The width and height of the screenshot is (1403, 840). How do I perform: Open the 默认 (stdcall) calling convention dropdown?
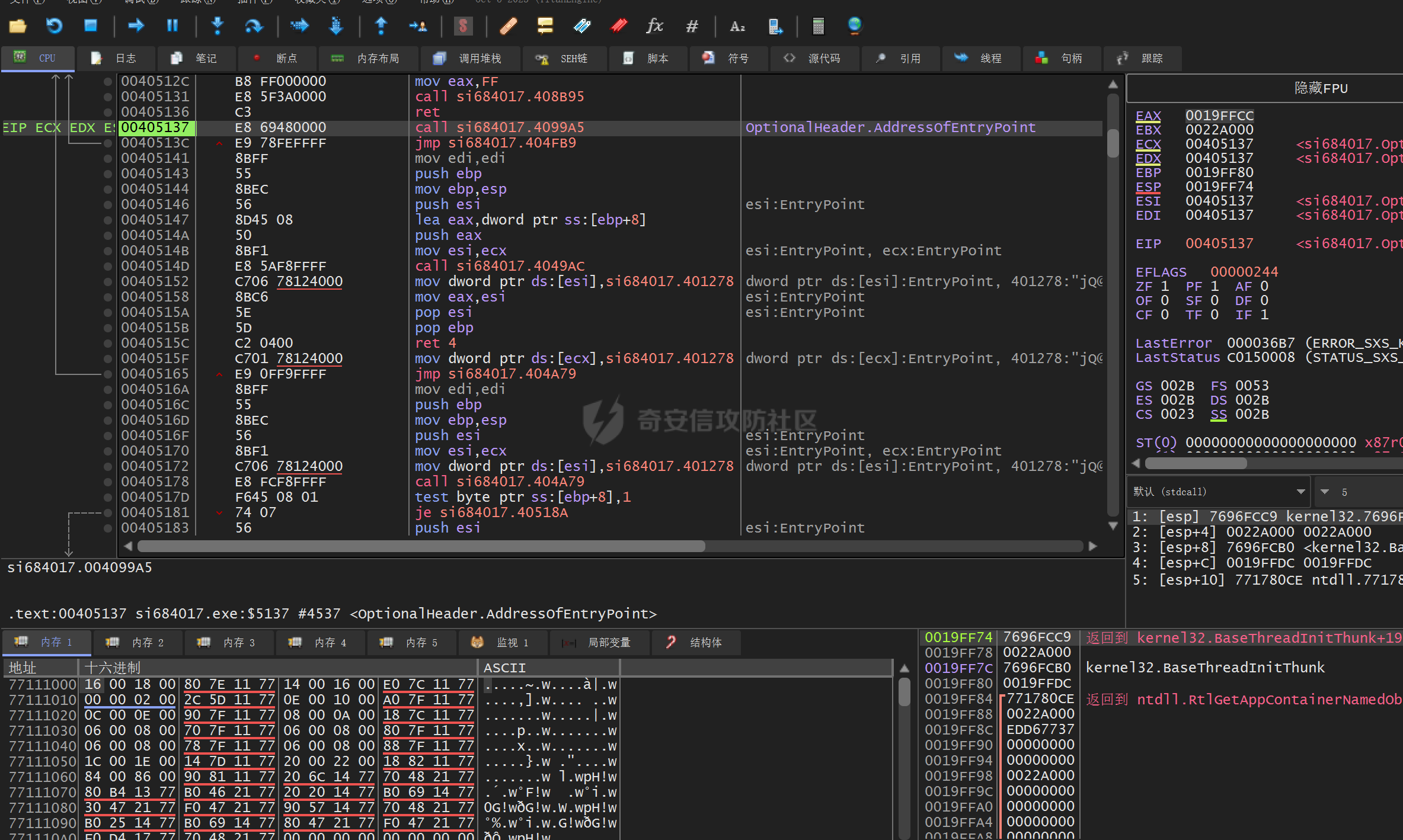tap(1300, 492)
